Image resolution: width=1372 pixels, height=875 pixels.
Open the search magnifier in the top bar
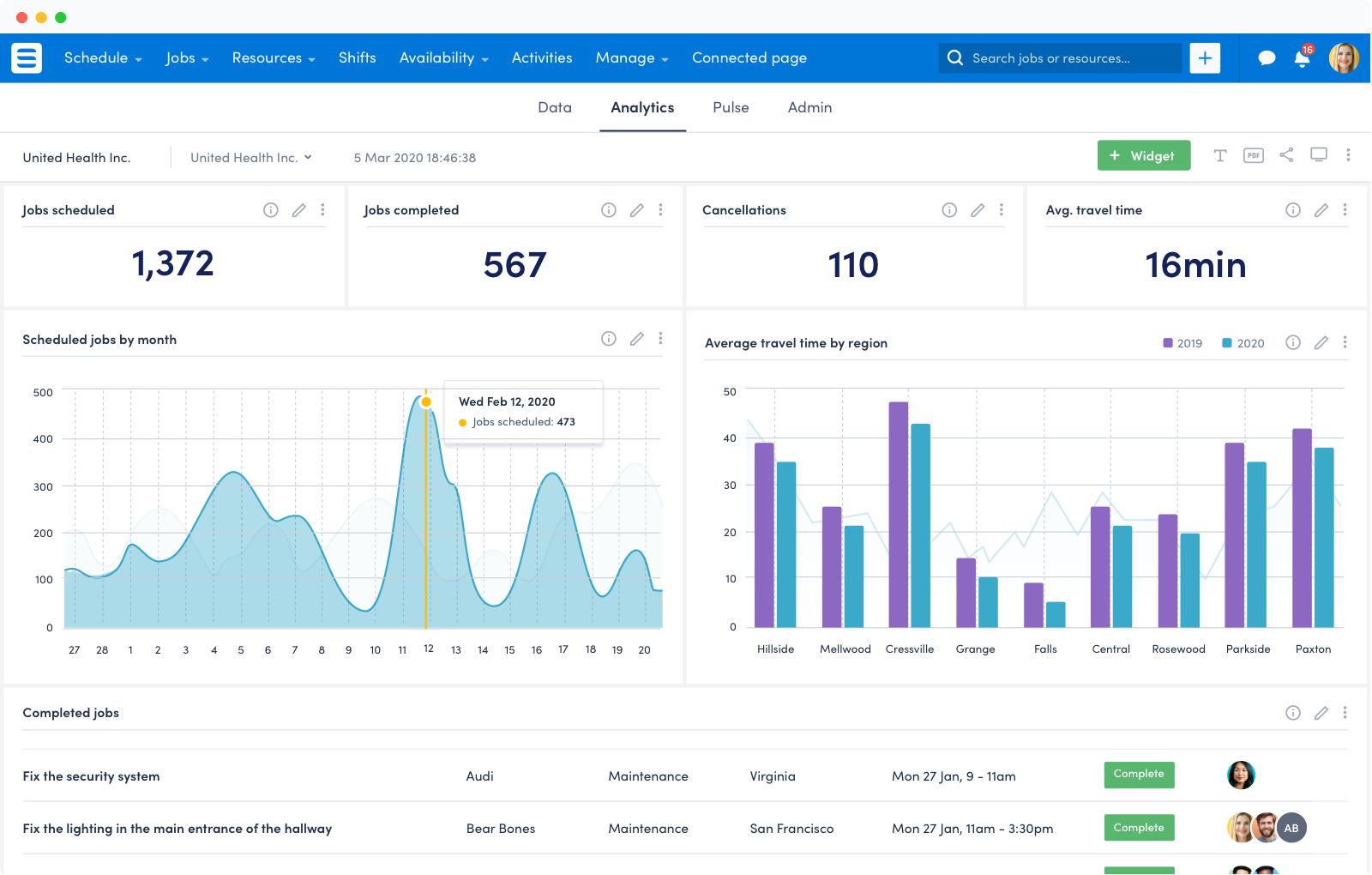[x=954, y=57]
